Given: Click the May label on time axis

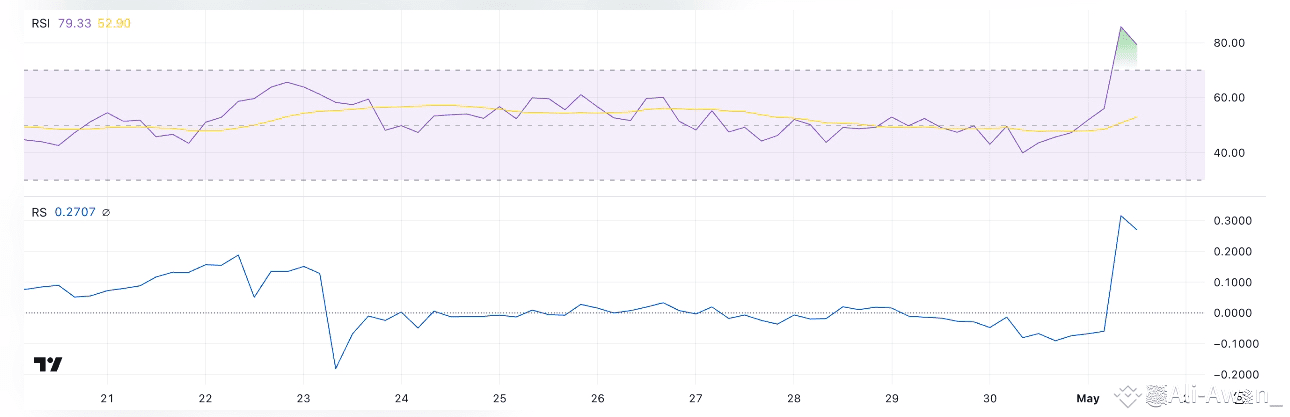Looking at the screenshot, I should click(1088, 398).
